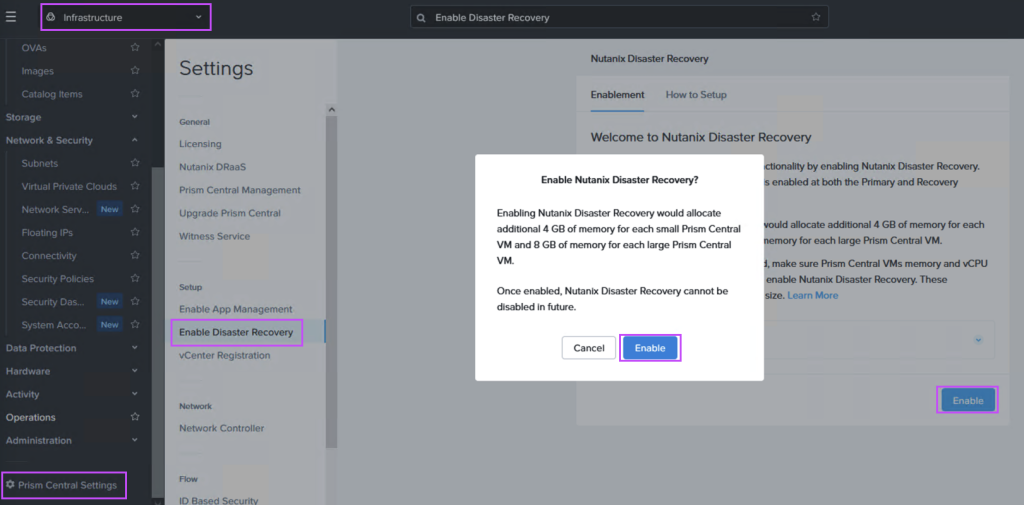
Task: Open Images in sidebar
Action: pyautogui.click(x=37, y=71)
